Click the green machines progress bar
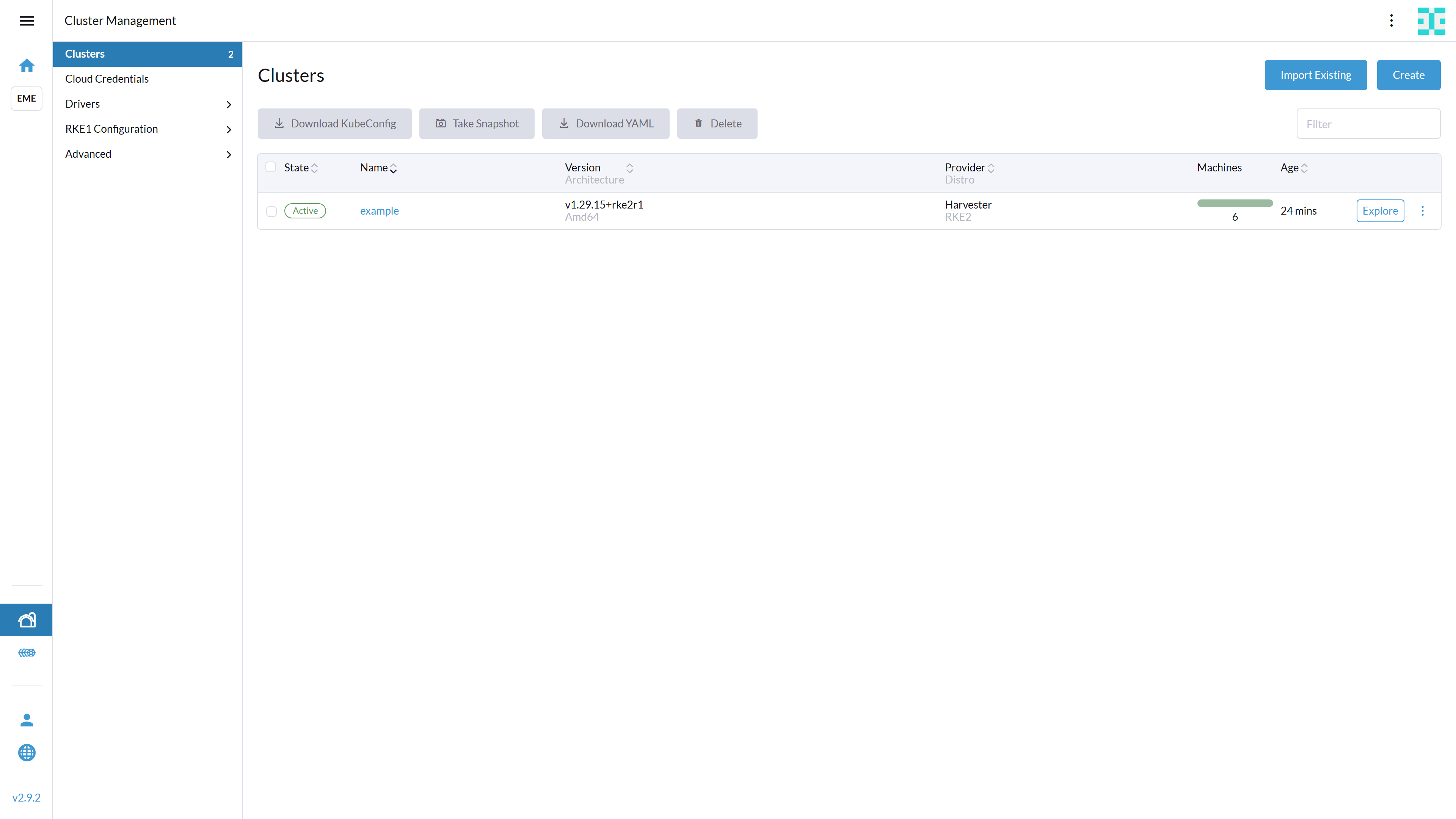1456x819 pixels. pyautogui.click(x=1235, y=204)
